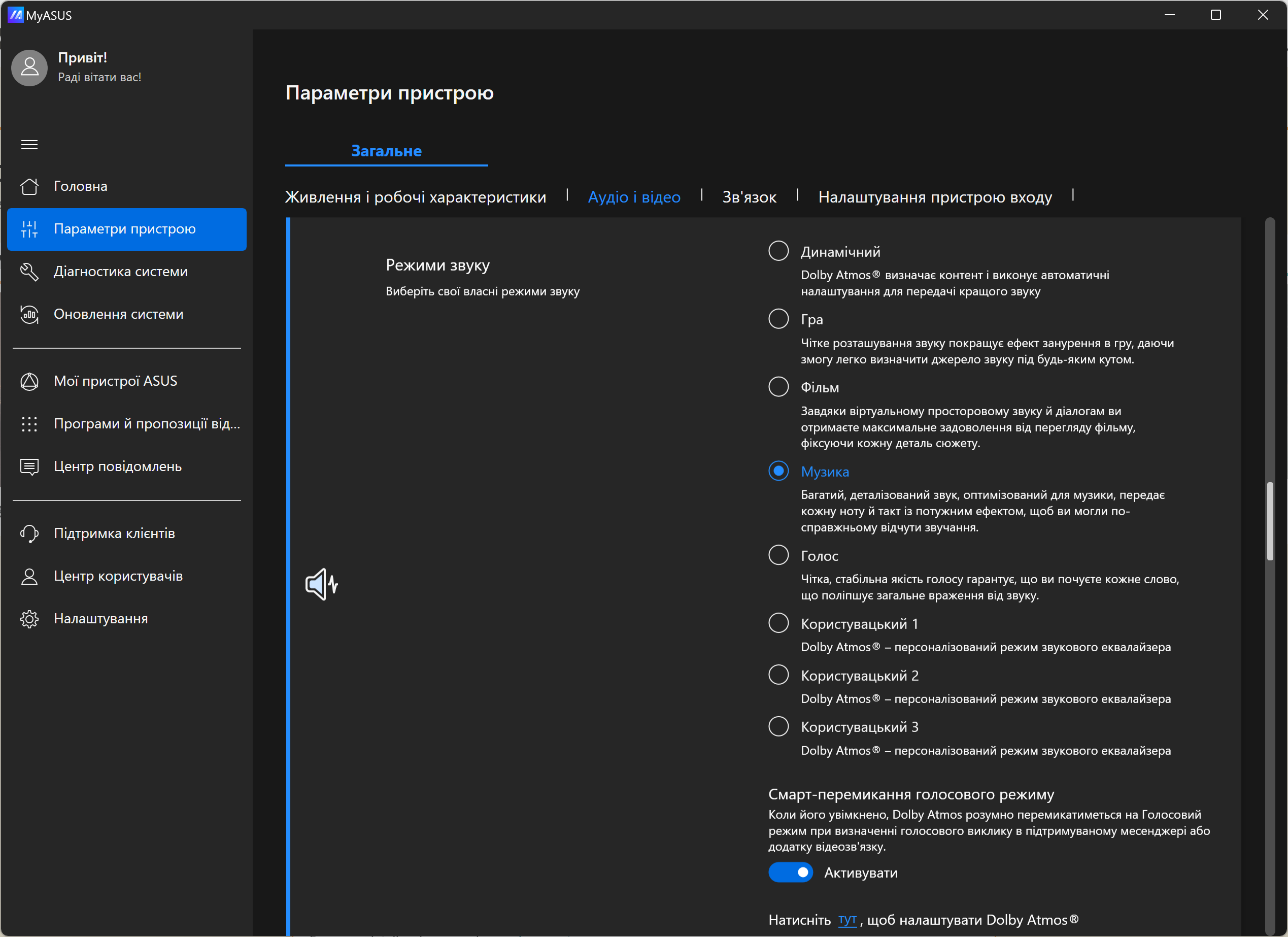This screenshot has width=1288, height=937.
Task: Click the headset customer support icon
Action: click(29, 533)
